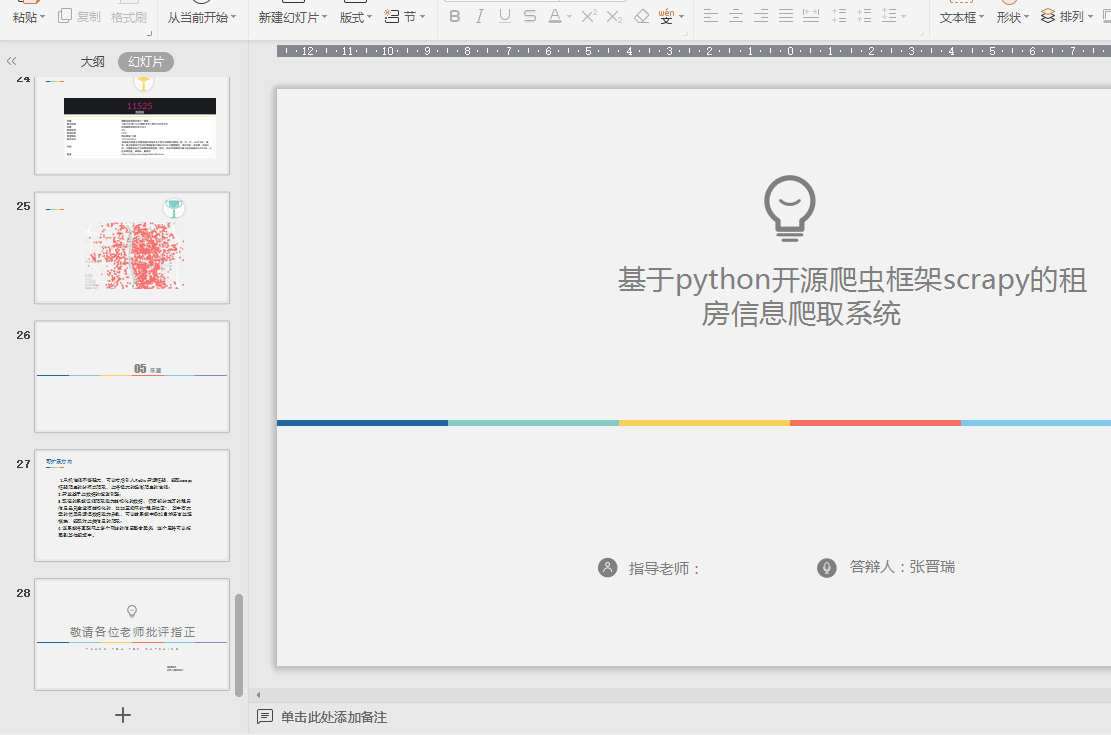The width and height of the screenshot is (1111, 735).
Task: Click the 指导老师： text
Action: pyautogui.click(x=665, y=568)
